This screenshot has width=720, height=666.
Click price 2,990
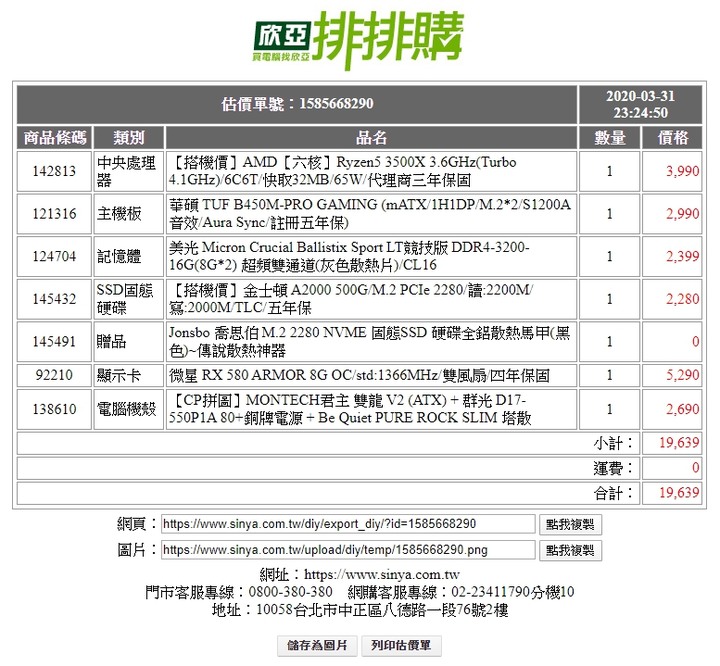pyautogui.click(x=682, y=214)
